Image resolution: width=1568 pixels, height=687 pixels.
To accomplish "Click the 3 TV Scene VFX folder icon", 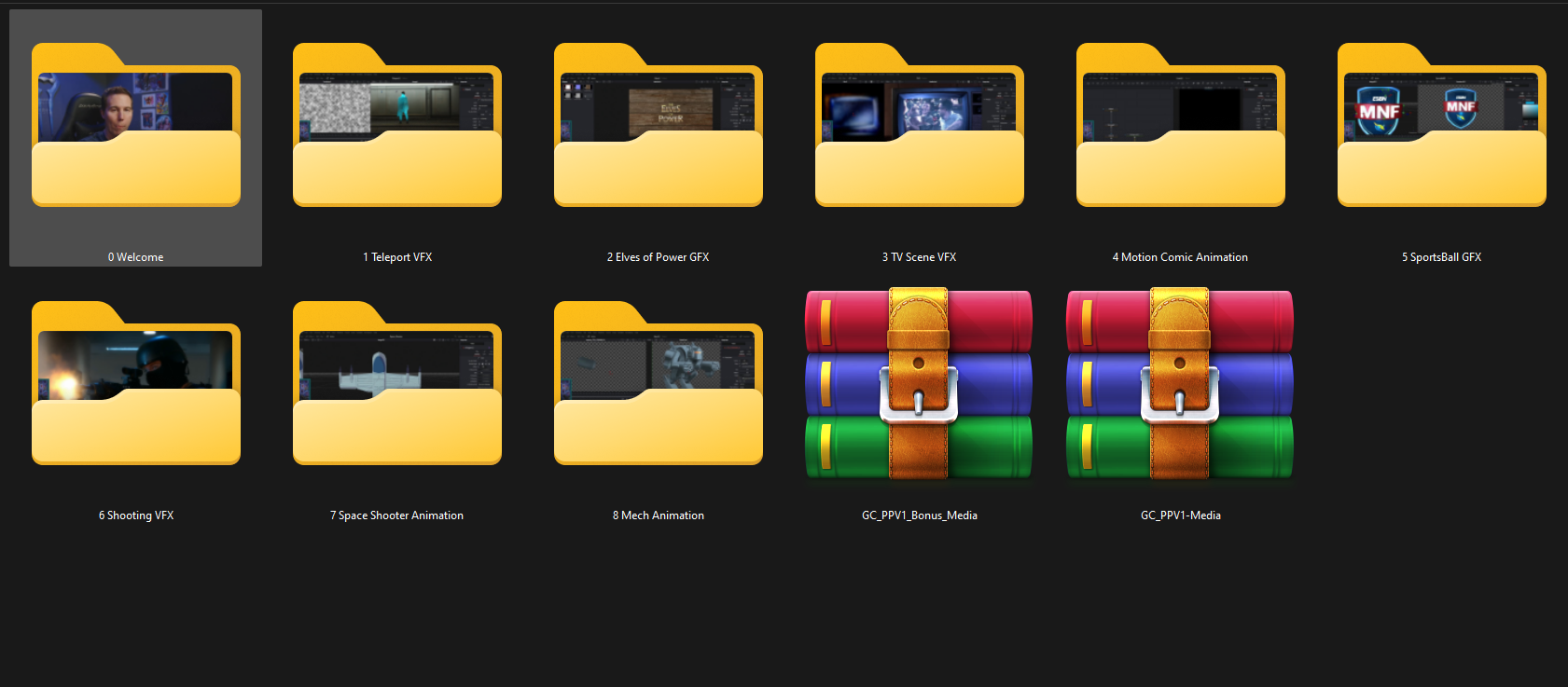I will point(920,126).
